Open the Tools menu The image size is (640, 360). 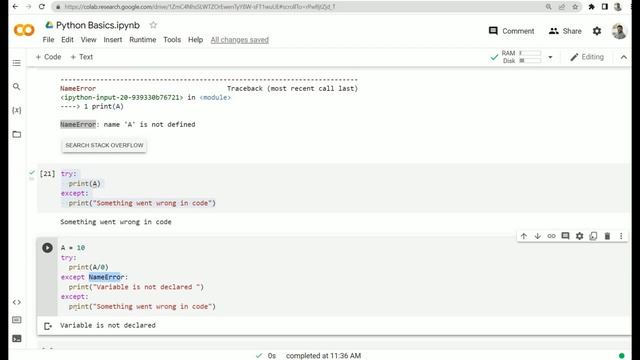(x=172, y=40)
